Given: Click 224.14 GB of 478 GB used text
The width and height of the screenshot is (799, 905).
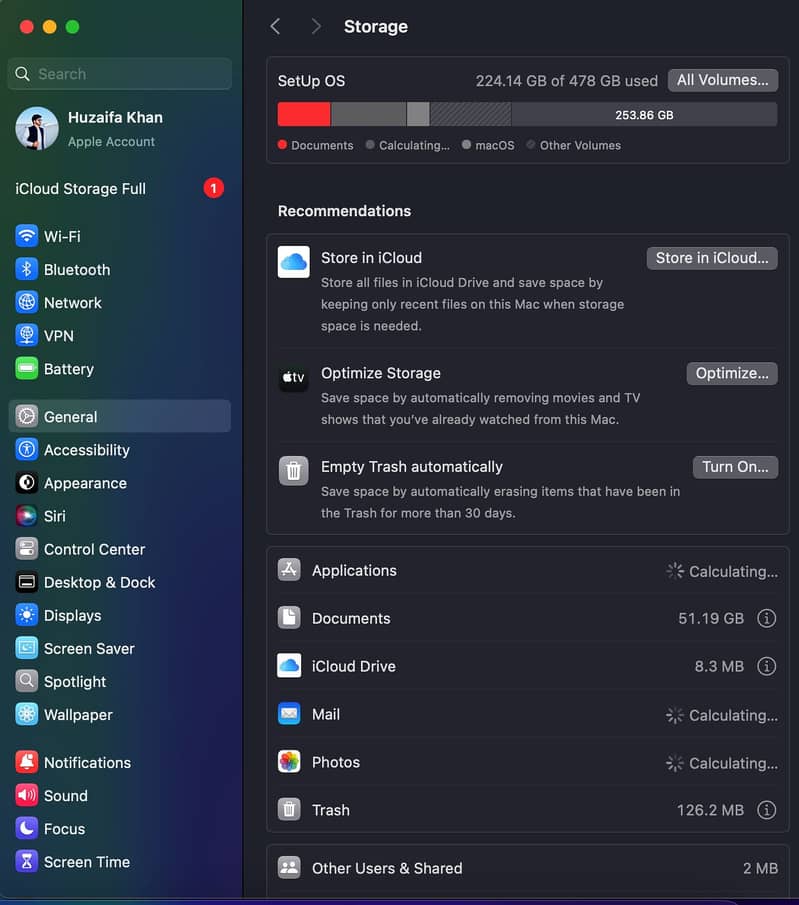Looking at the screenshot, I should tap(566, 81).
